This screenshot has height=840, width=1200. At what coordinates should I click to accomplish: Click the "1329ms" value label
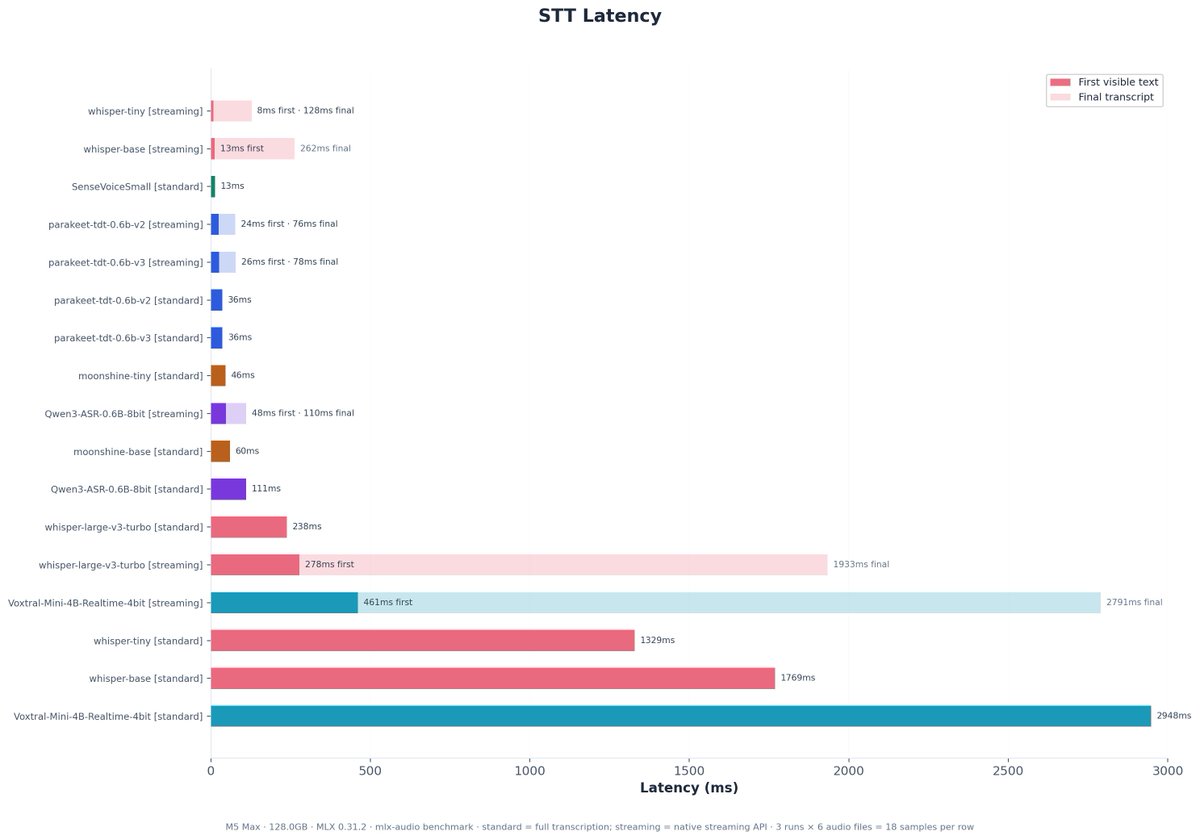pyautogui.click(x=657, y=640)
